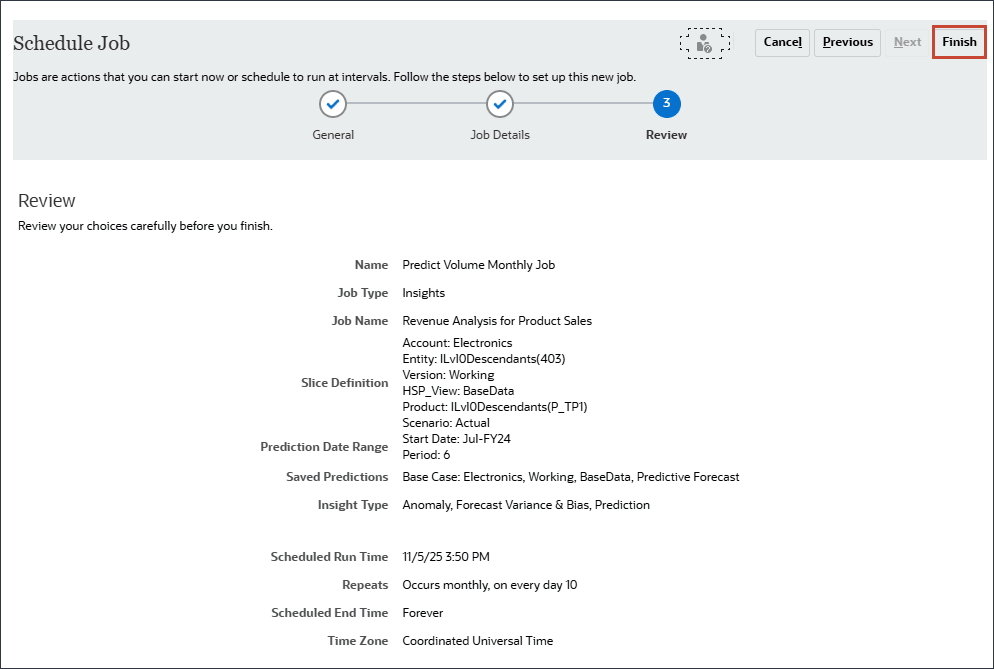Click the Scheduled Run Time value 11/5/25
This screenshot has height=669, width=994.
445,556
